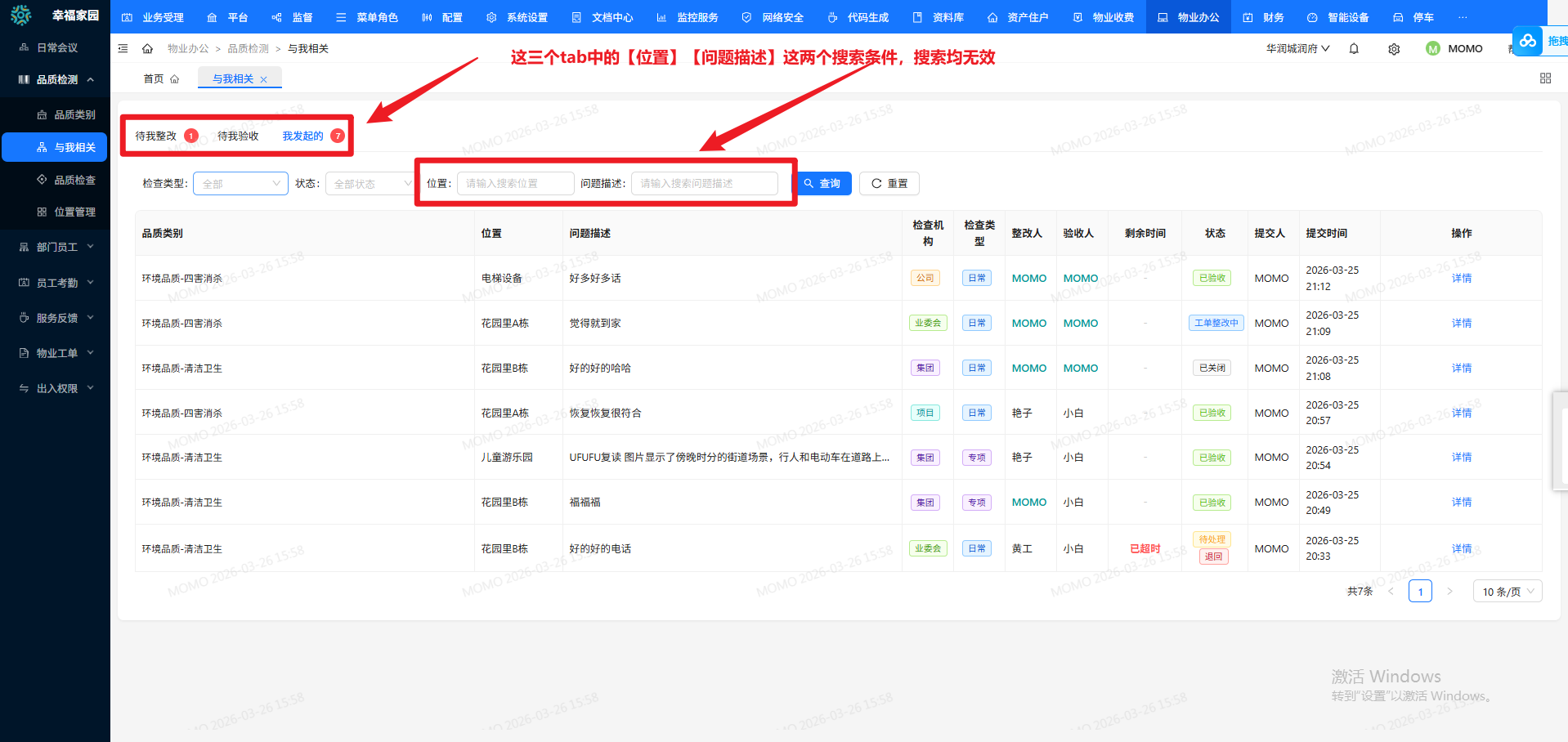The width and height of the screenshot is (1568, 742).
Task: Click the 位置 search input field
Action: (x=515, y=184)
